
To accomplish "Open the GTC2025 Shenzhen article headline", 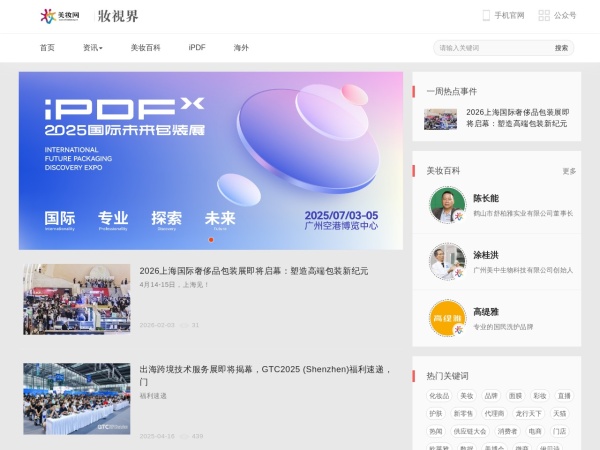I will (264, 370).
